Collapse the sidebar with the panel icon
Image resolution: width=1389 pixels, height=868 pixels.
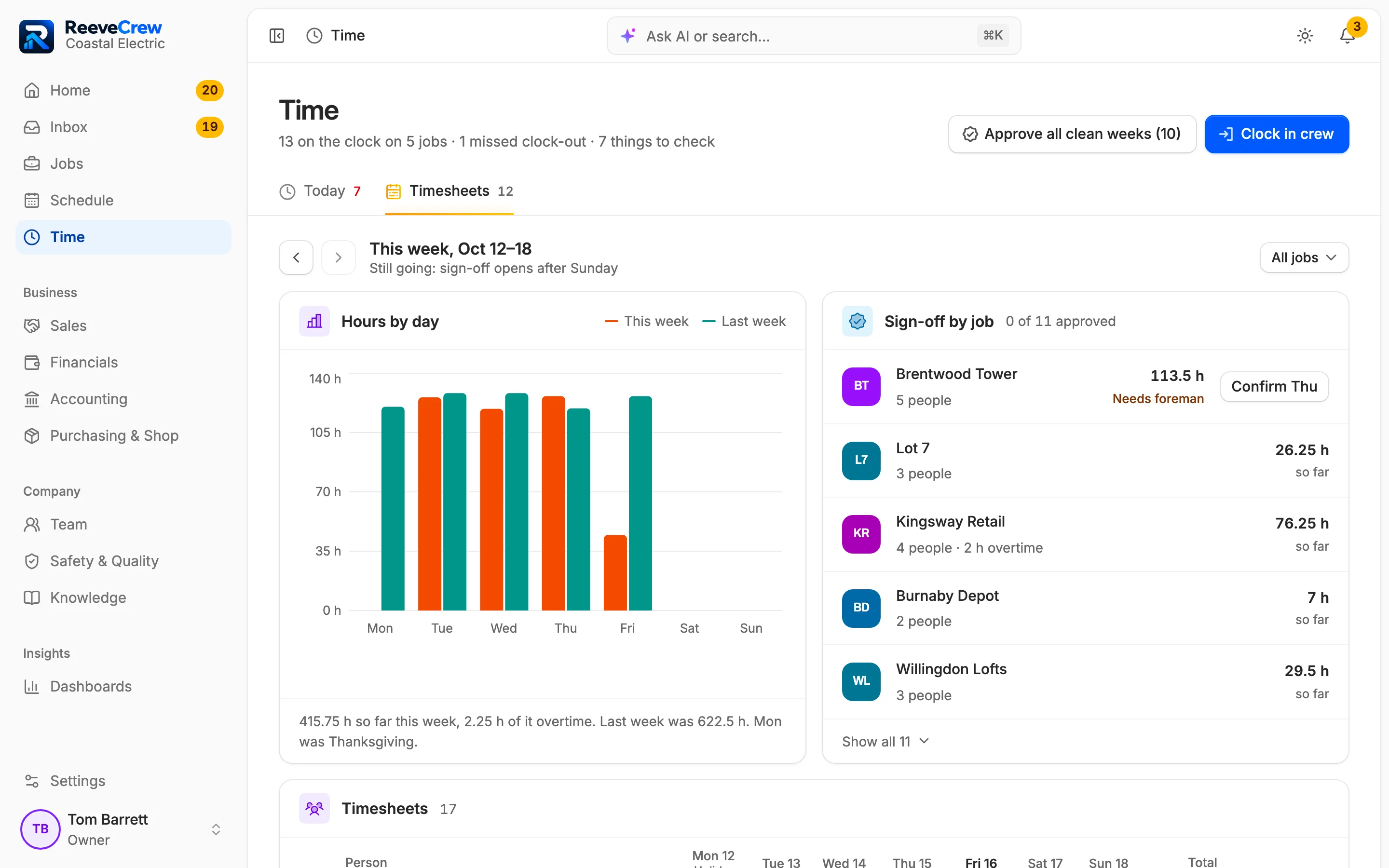coord(277,36)
